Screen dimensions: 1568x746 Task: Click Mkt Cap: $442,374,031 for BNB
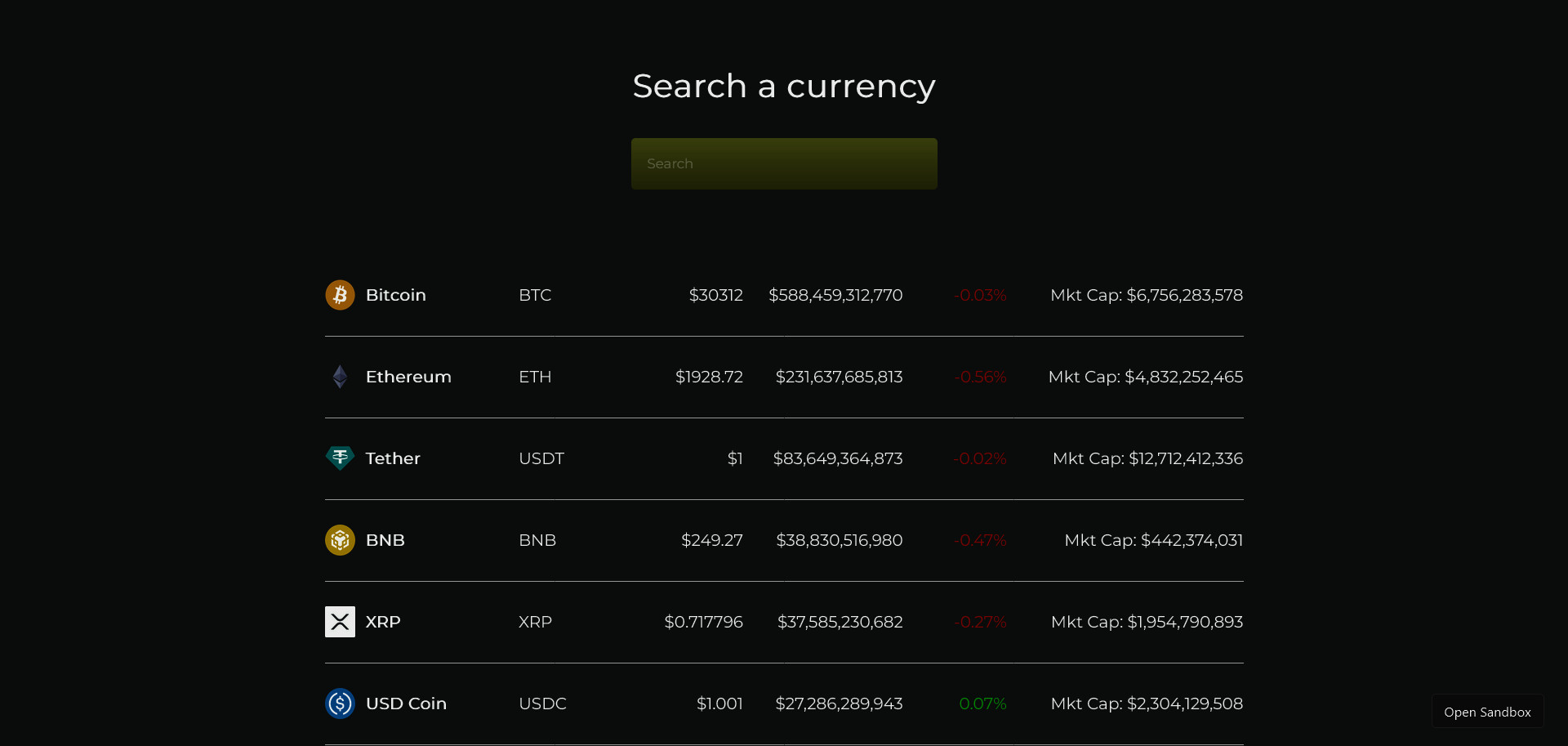pyautogui.click(x=1154, y=540)
